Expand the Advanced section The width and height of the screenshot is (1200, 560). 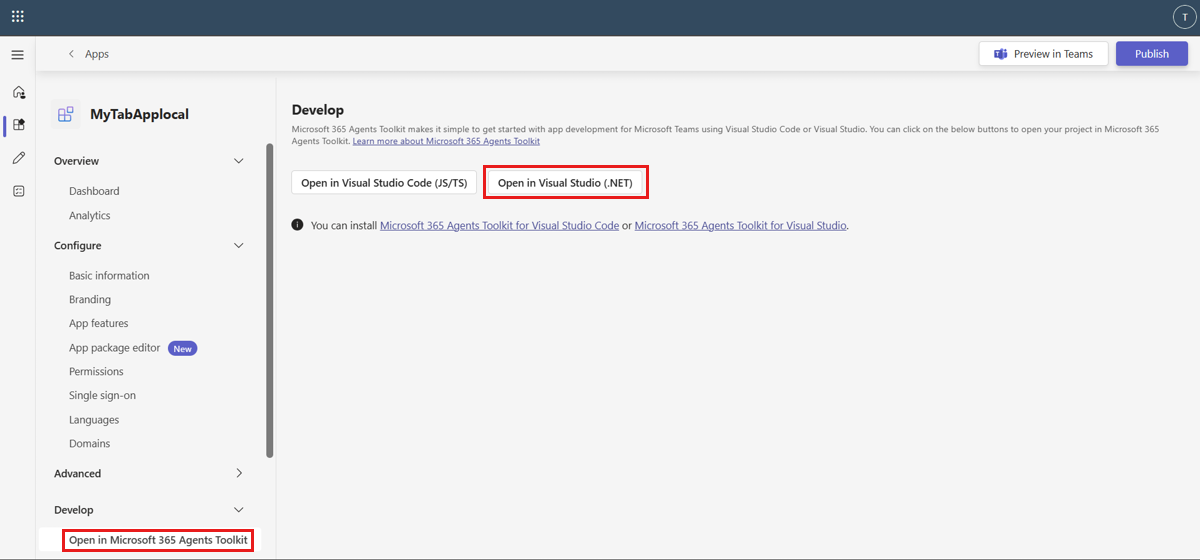[238, 473]
